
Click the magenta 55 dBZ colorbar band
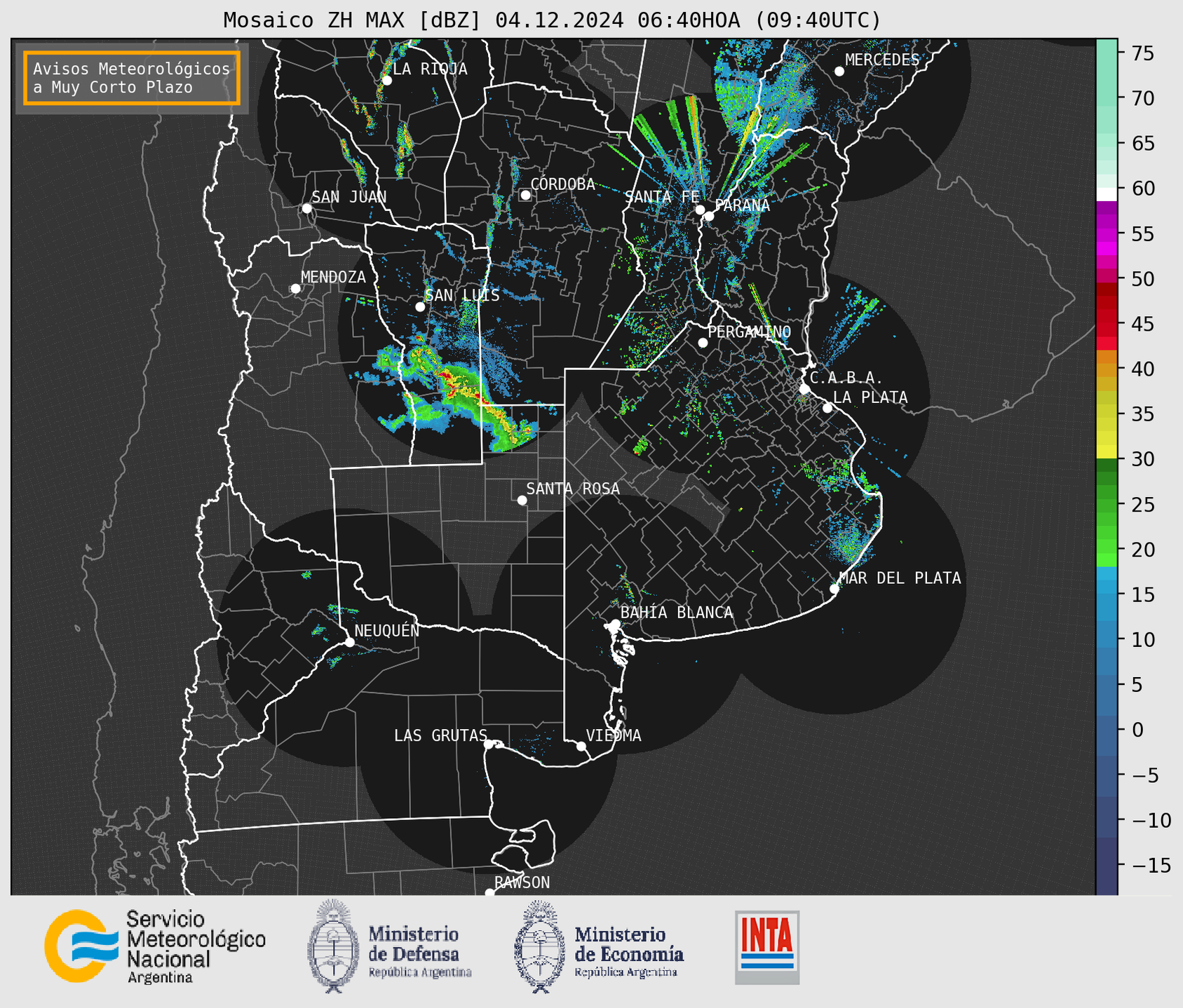1107,235
